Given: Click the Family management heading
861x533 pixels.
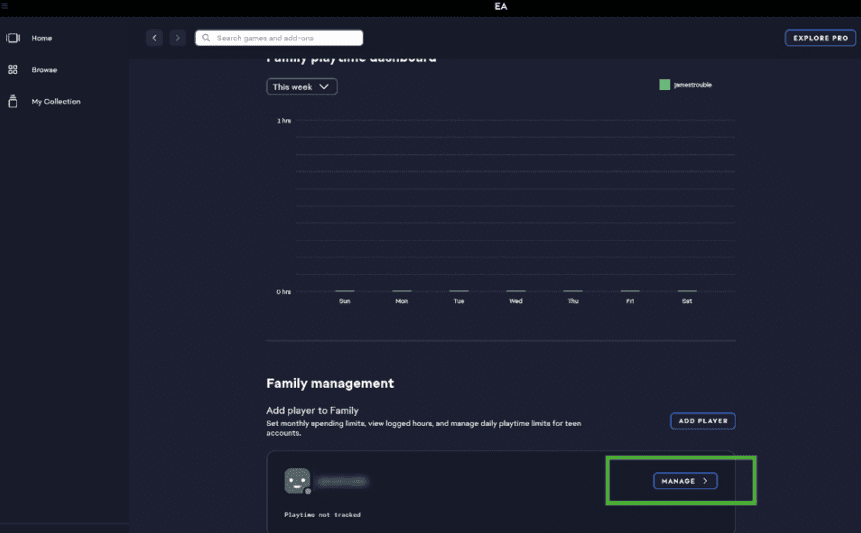Looking at the screenshot, I should (x=330, y=383).
